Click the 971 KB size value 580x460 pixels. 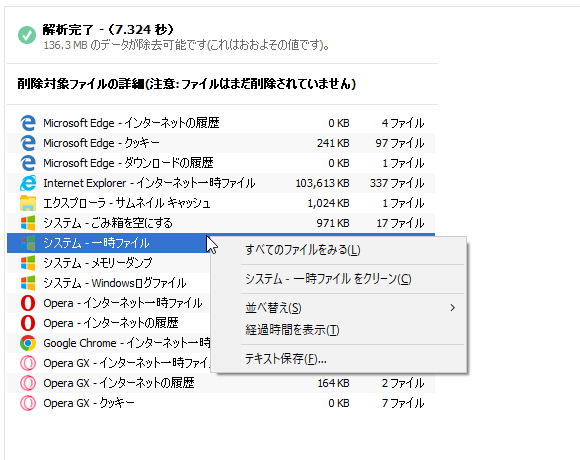click(333, 223)
